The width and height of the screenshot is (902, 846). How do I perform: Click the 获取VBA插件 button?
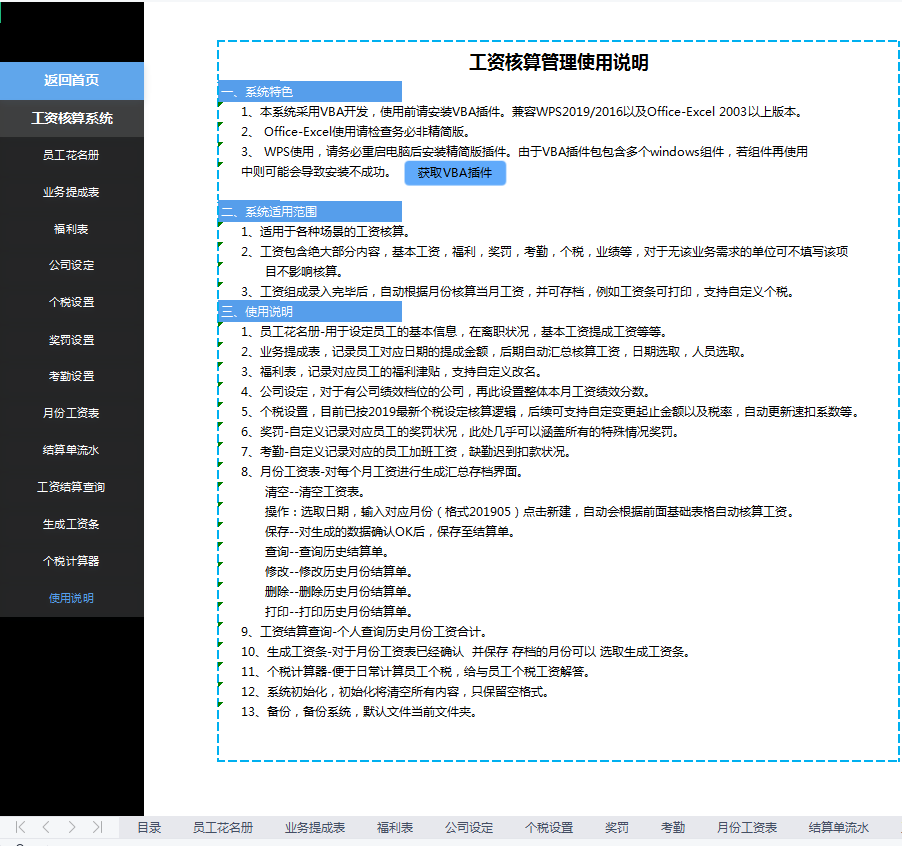tap(455, 173)
